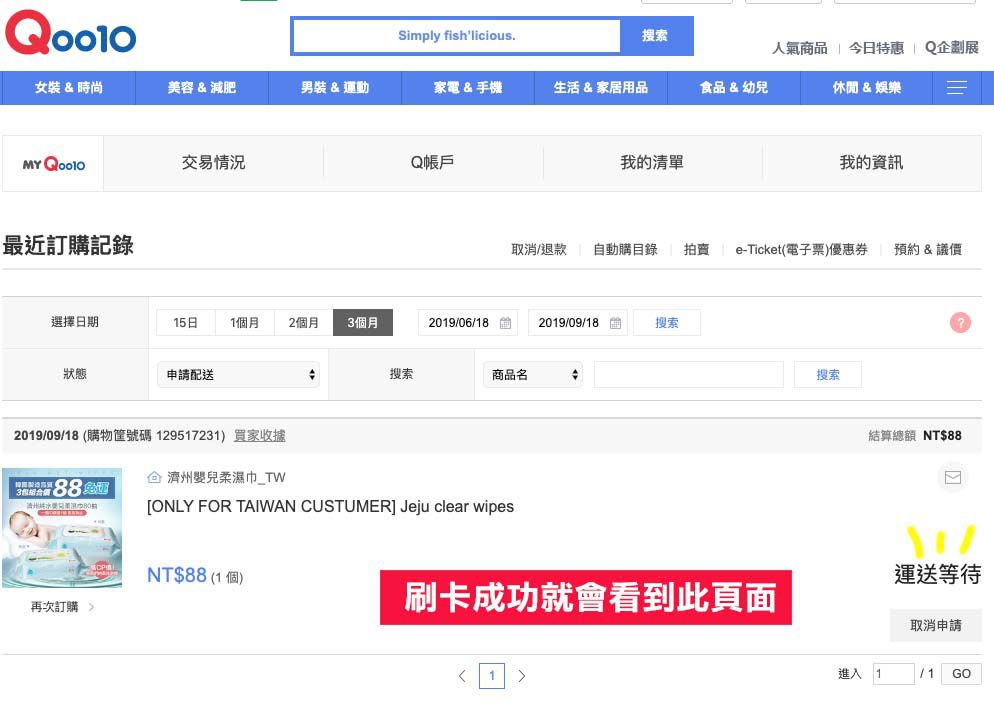Viewport: 994px width, 703px height.
Task: Click the 搜索 button next to the date range
Action: pos(667,323)
